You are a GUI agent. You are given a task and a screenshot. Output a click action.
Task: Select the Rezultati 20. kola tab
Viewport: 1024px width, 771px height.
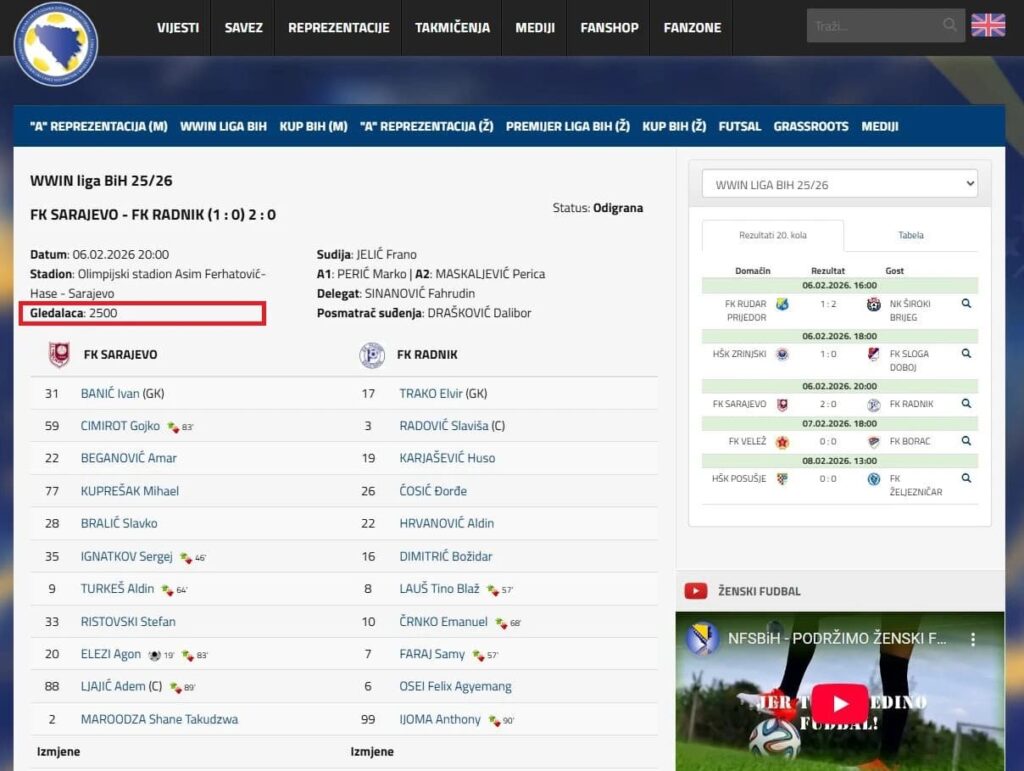pos(772,236)
